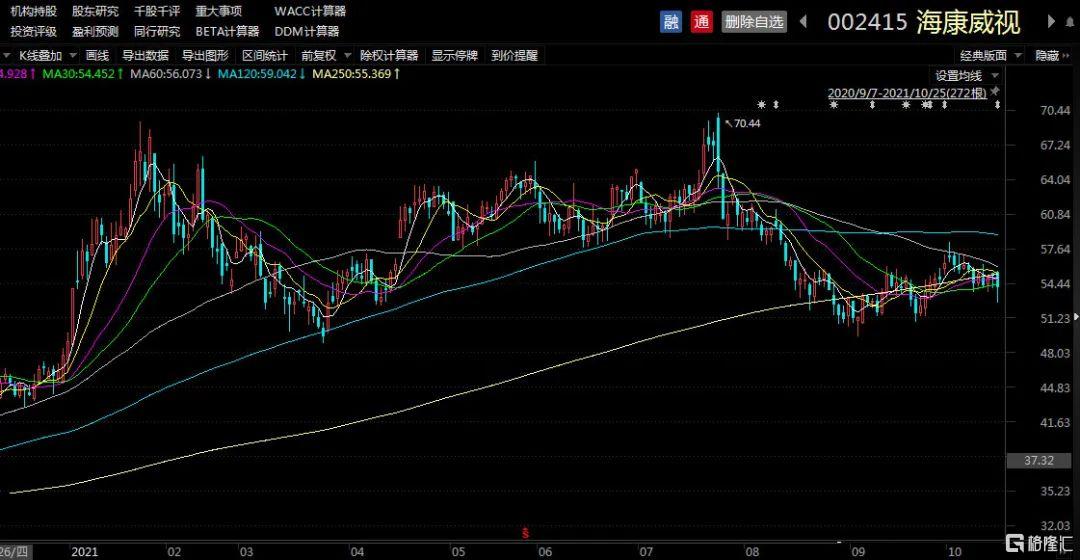This screenshot has height=560, width=1080.
Task: Click the highlighted 37.32 price axis tag
Action: click(1039, 460)
